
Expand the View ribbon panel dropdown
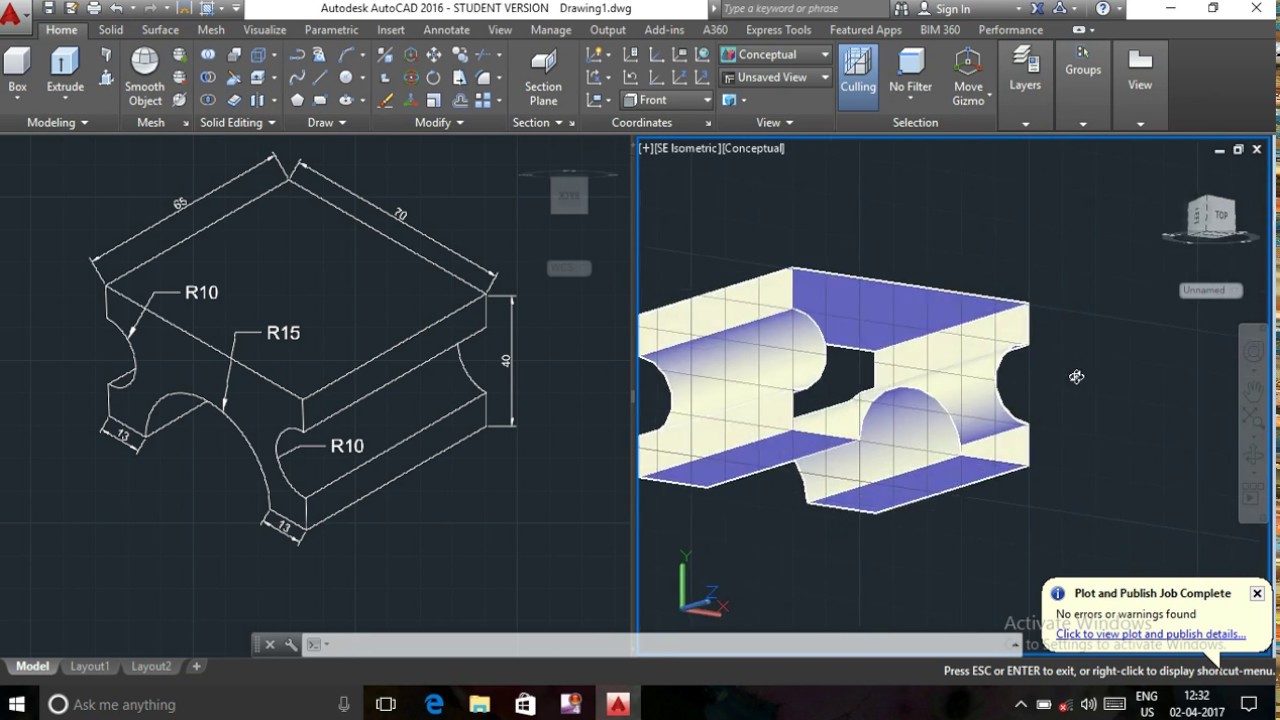coord(774,122)
